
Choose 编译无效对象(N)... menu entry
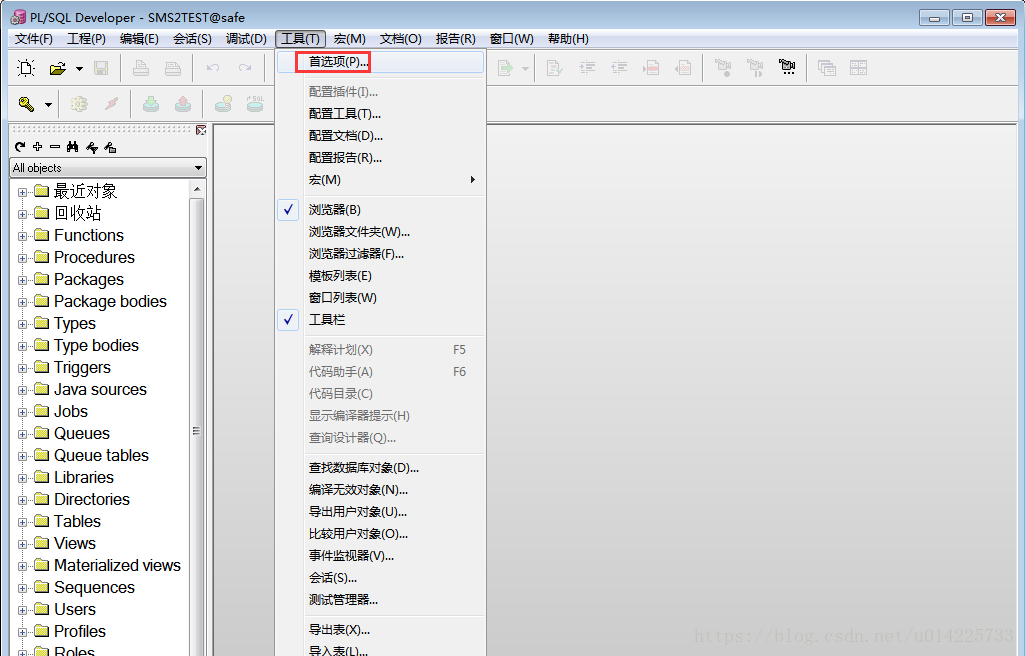point(380,490)
